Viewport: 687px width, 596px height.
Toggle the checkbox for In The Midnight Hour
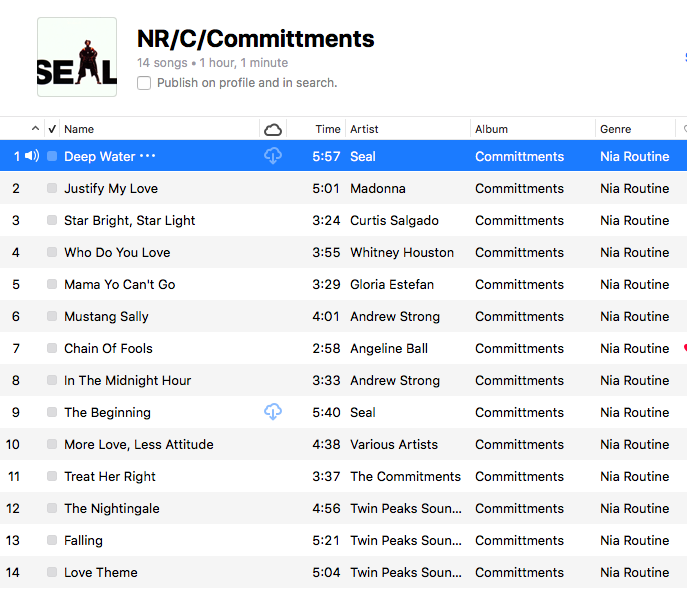pos(52,380)
